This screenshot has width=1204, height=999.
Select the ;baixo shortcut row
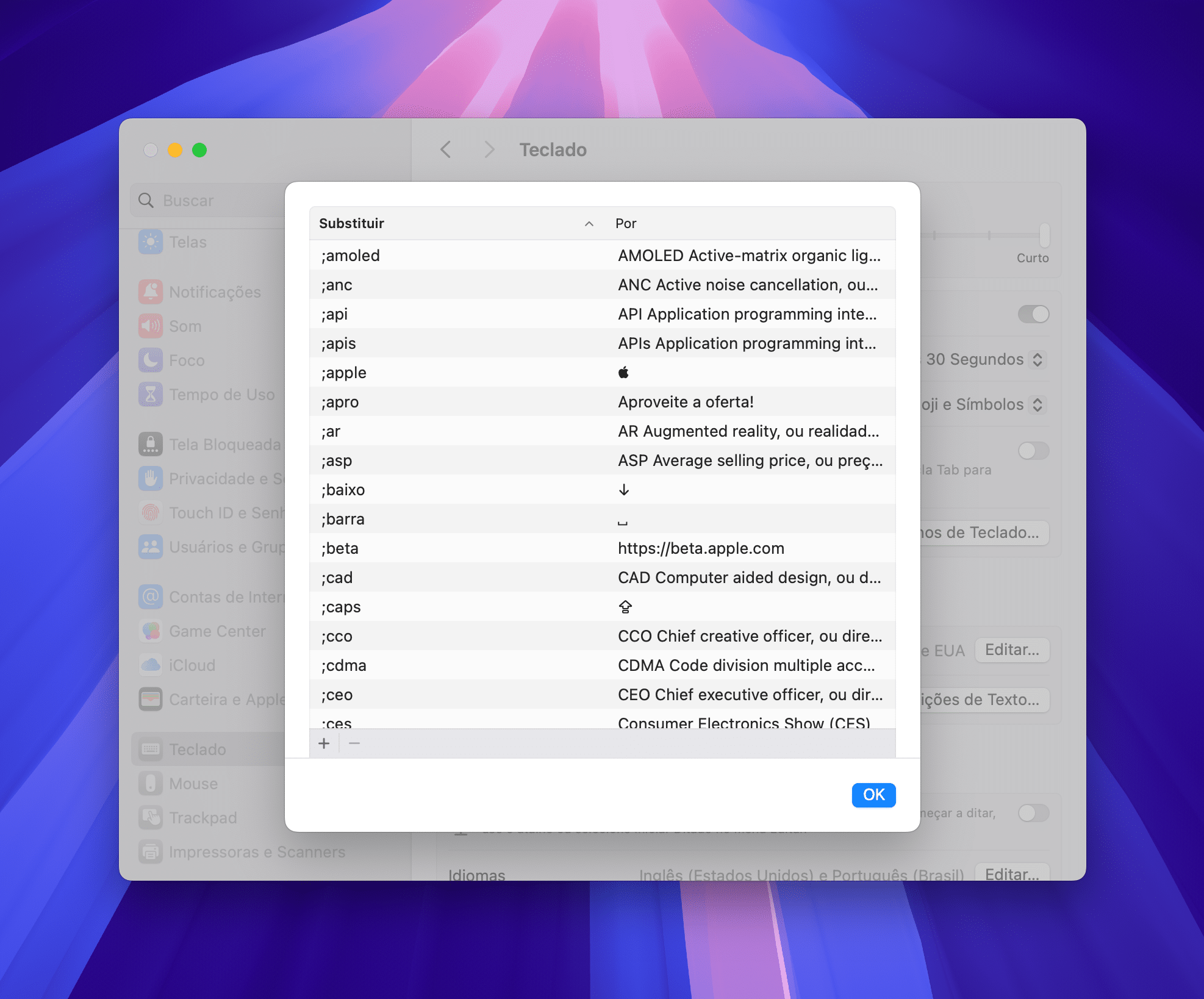pyautogui.click(x=603, y=490)
